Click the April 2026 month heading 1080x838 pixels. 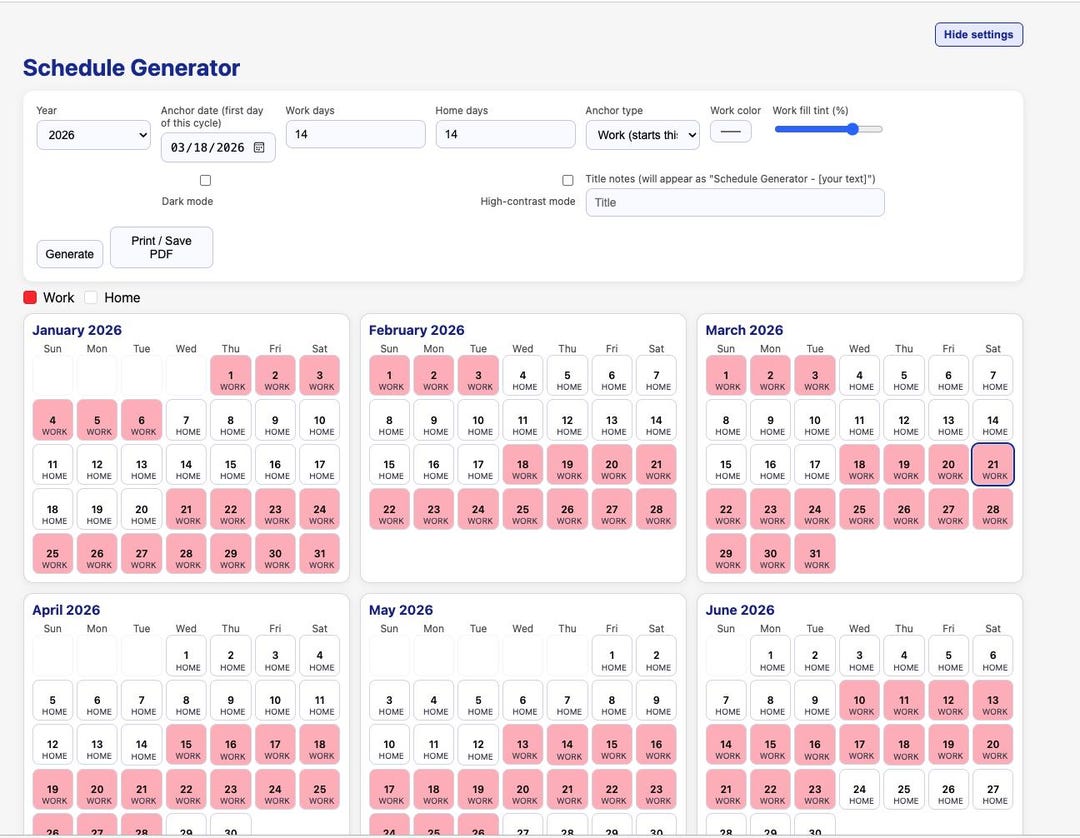(x=66, y=610)
